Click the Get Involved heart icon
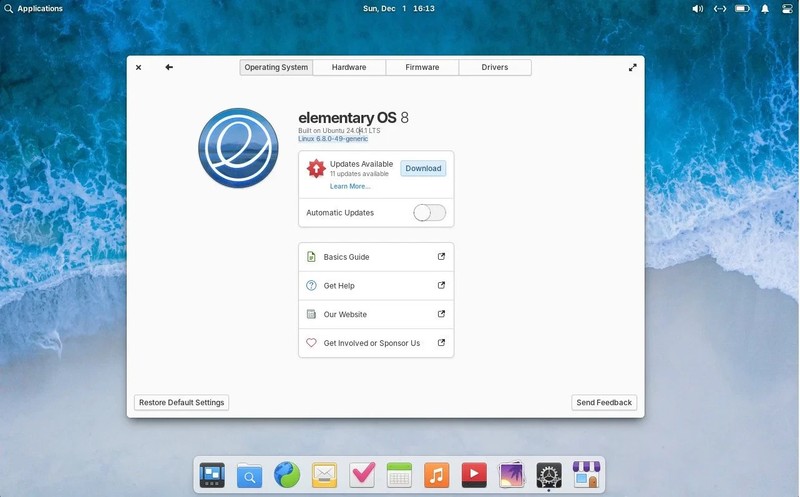Image resolution: width=800 pixels, height=497 pixels. 311,343
